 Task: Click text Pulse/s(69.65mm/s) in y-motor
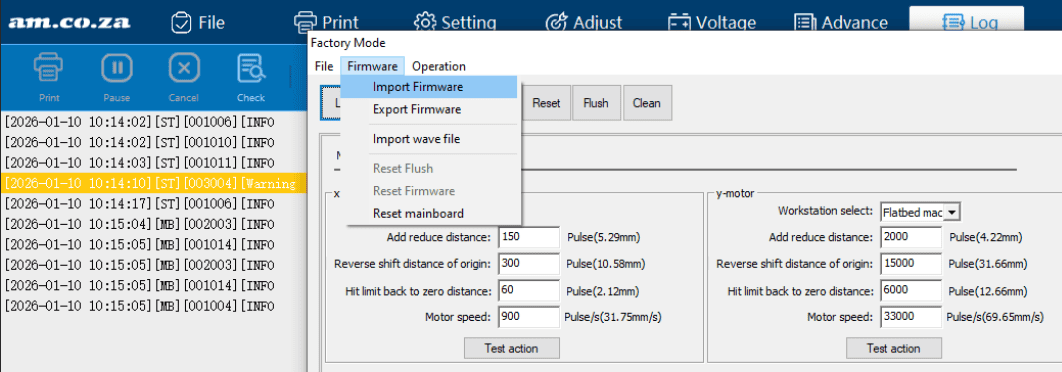(994, 317)
